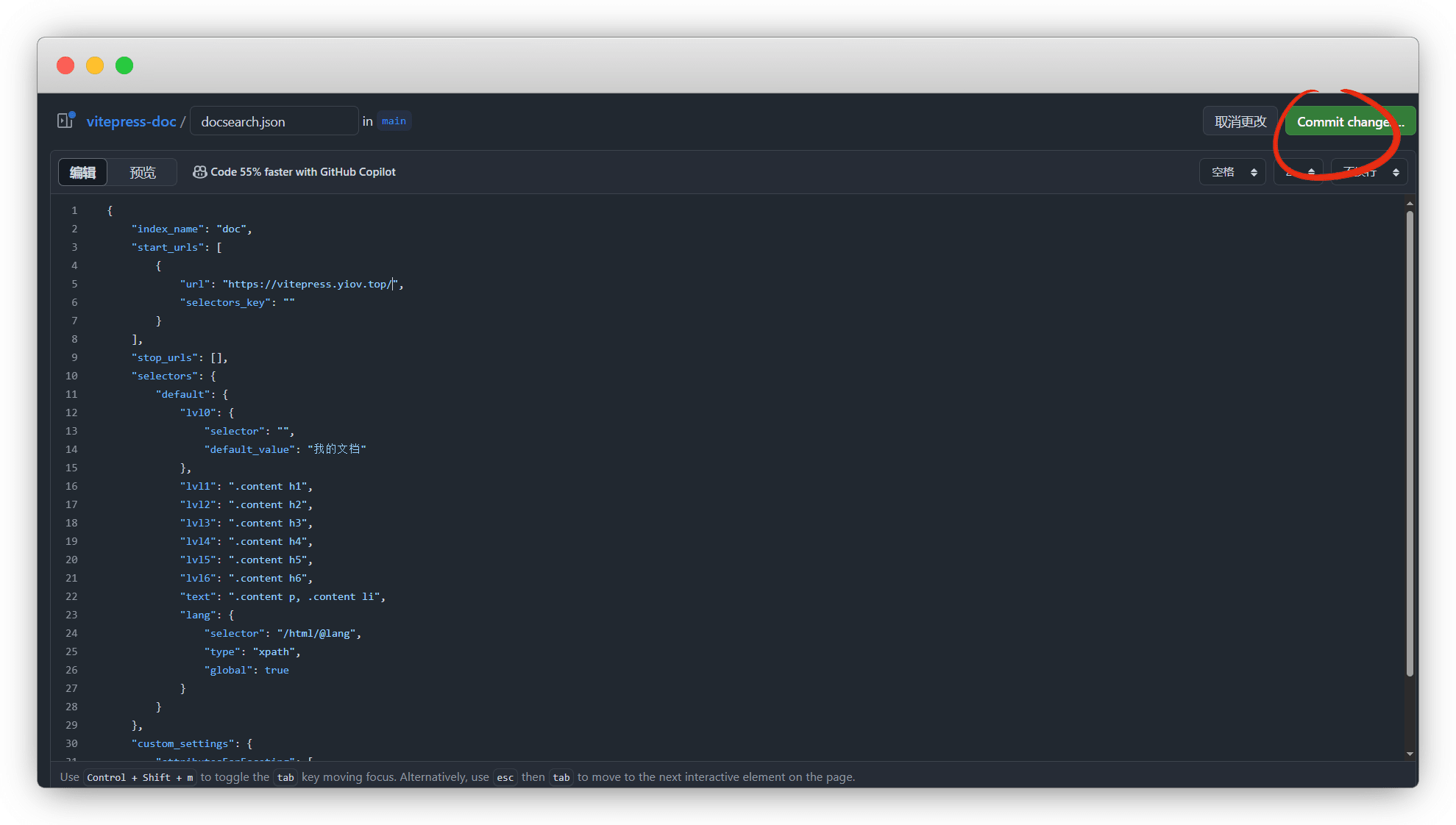Switch to the 编辑 tab
The height and width of the screenshot is (825, 1456).
[x=82, y=172]
